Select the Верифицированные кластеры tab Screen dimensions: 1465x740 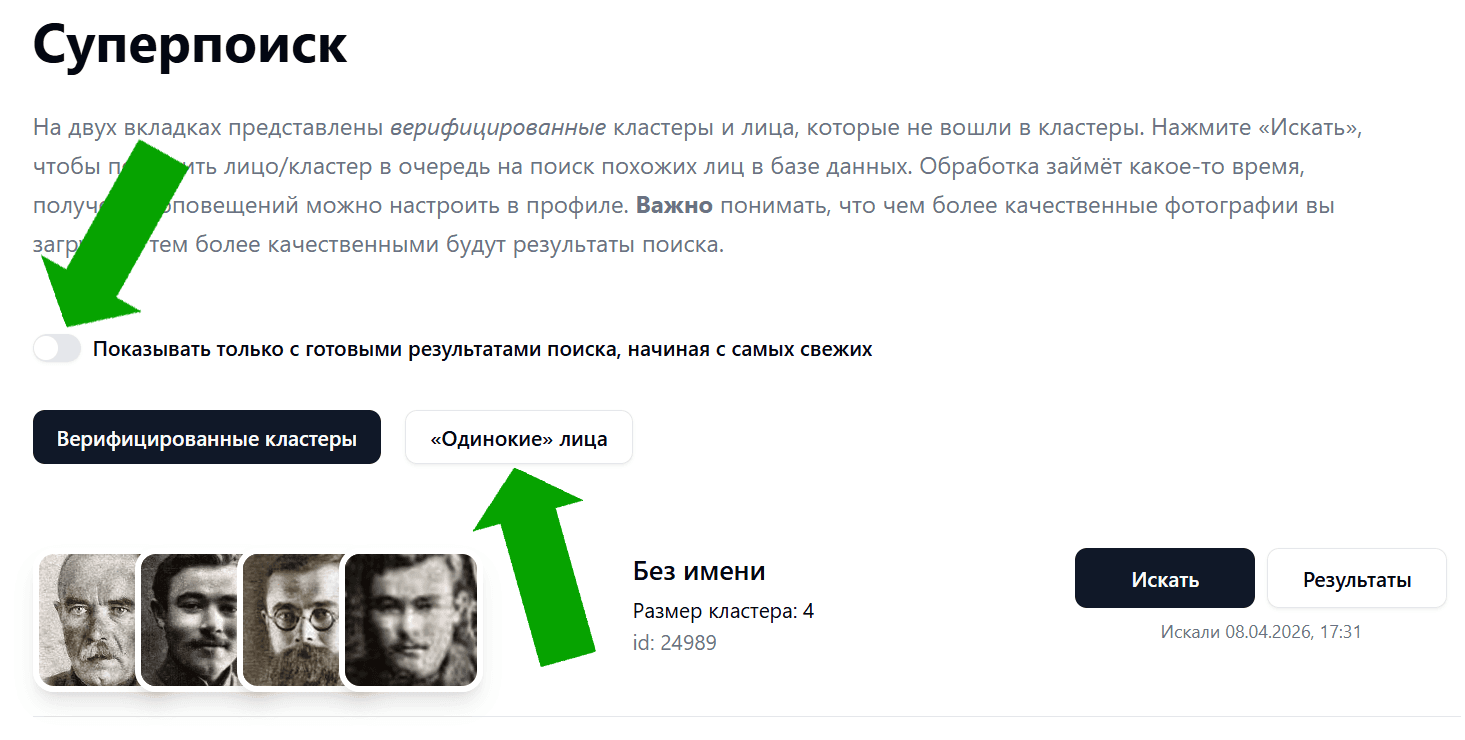206,436
